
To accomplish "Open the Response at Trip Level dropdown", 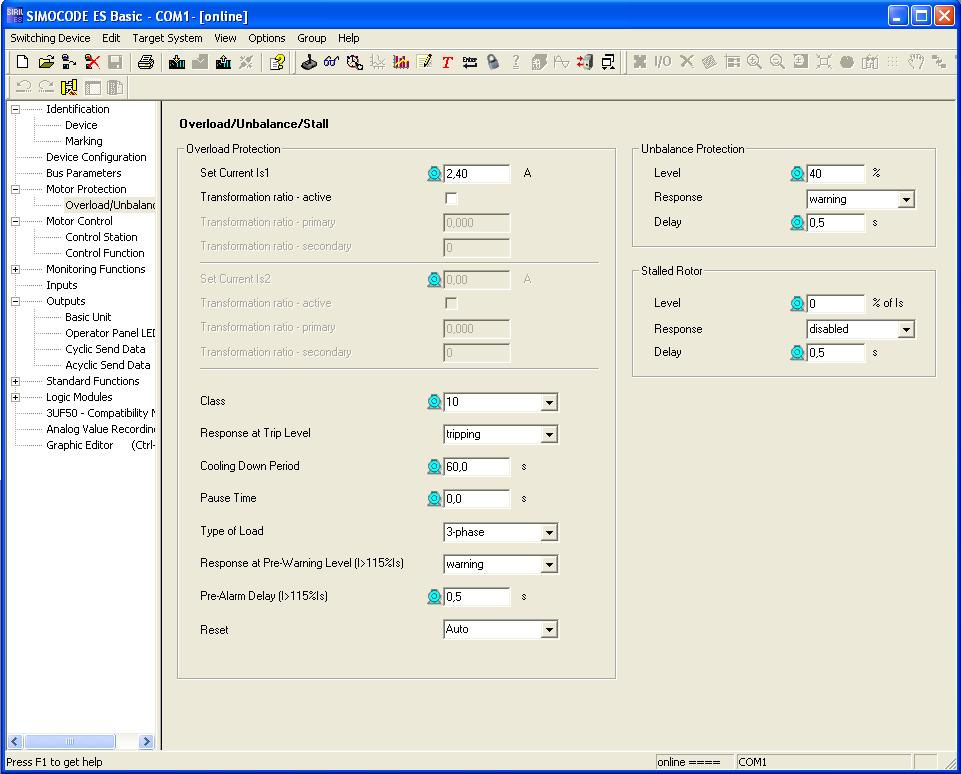I will coord(549,434).
